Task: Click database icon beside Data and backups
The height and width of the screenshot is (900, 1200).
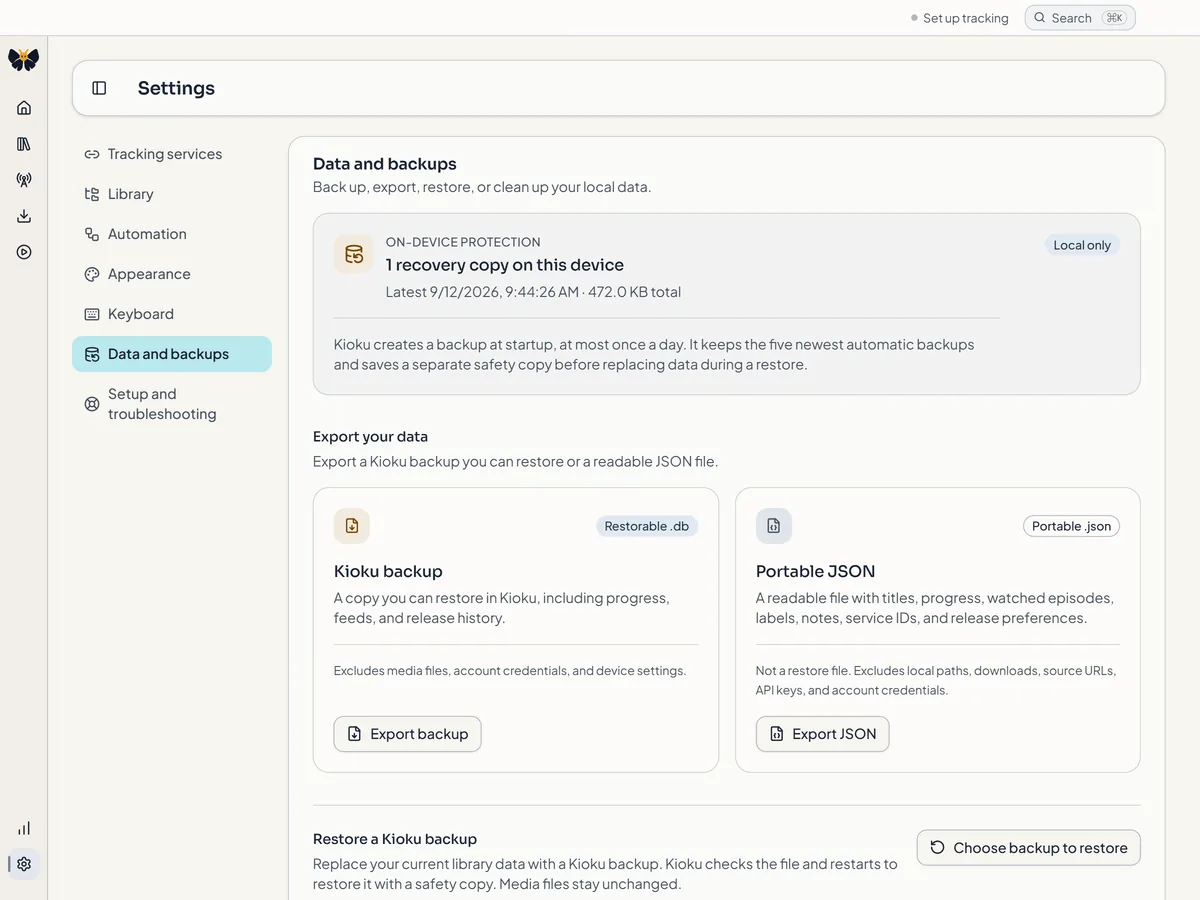Action: [x=92, y=354]
